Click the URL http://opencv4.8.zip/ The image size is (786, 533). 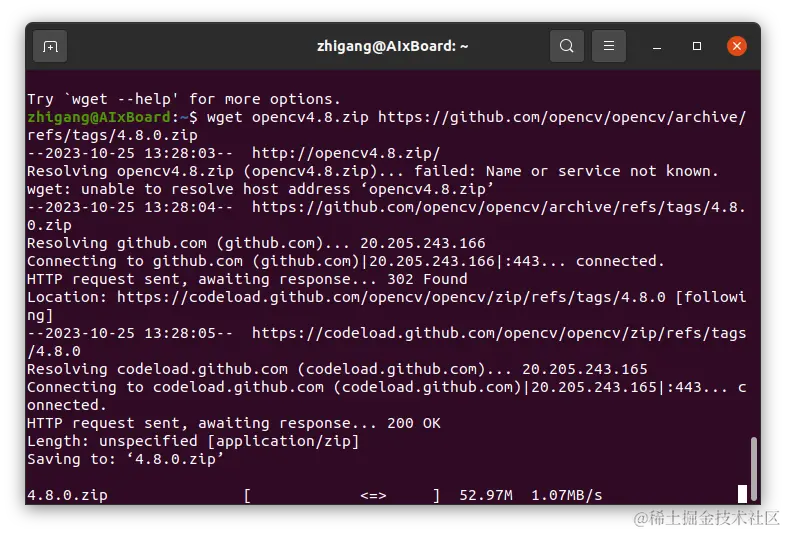pos(346,153)
